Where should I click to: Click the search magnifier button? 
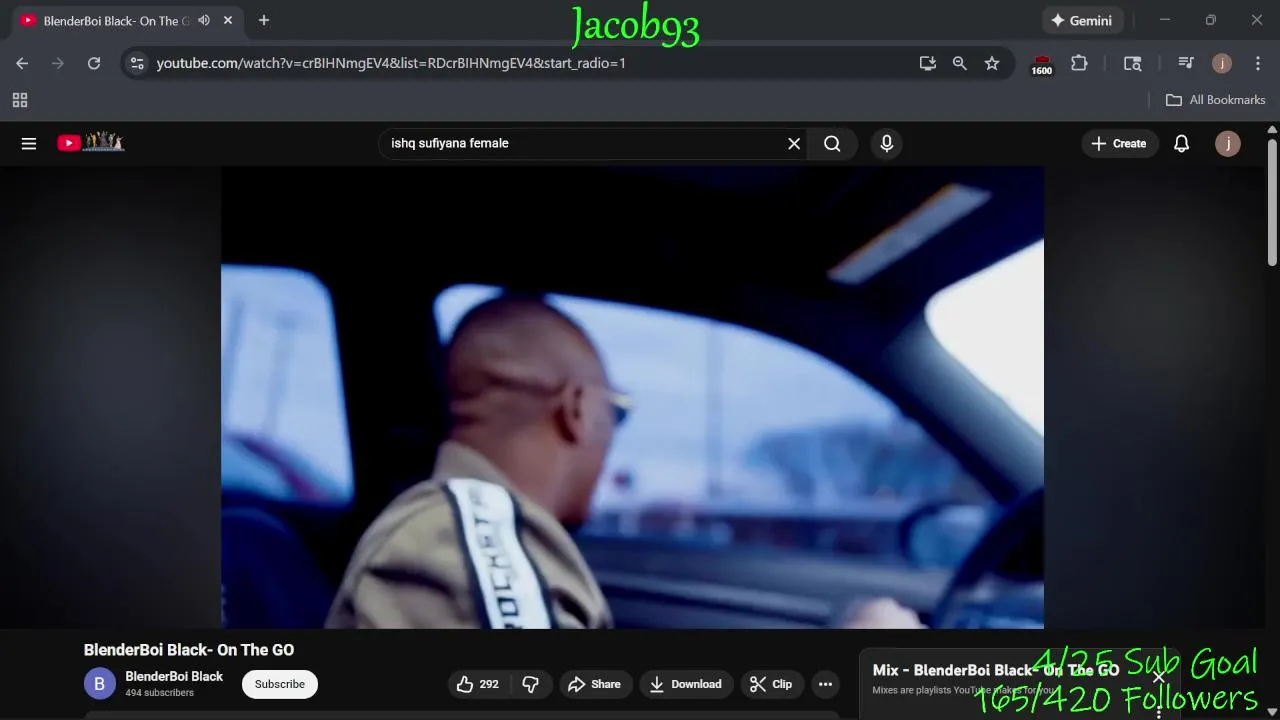[x=832, y=143]
